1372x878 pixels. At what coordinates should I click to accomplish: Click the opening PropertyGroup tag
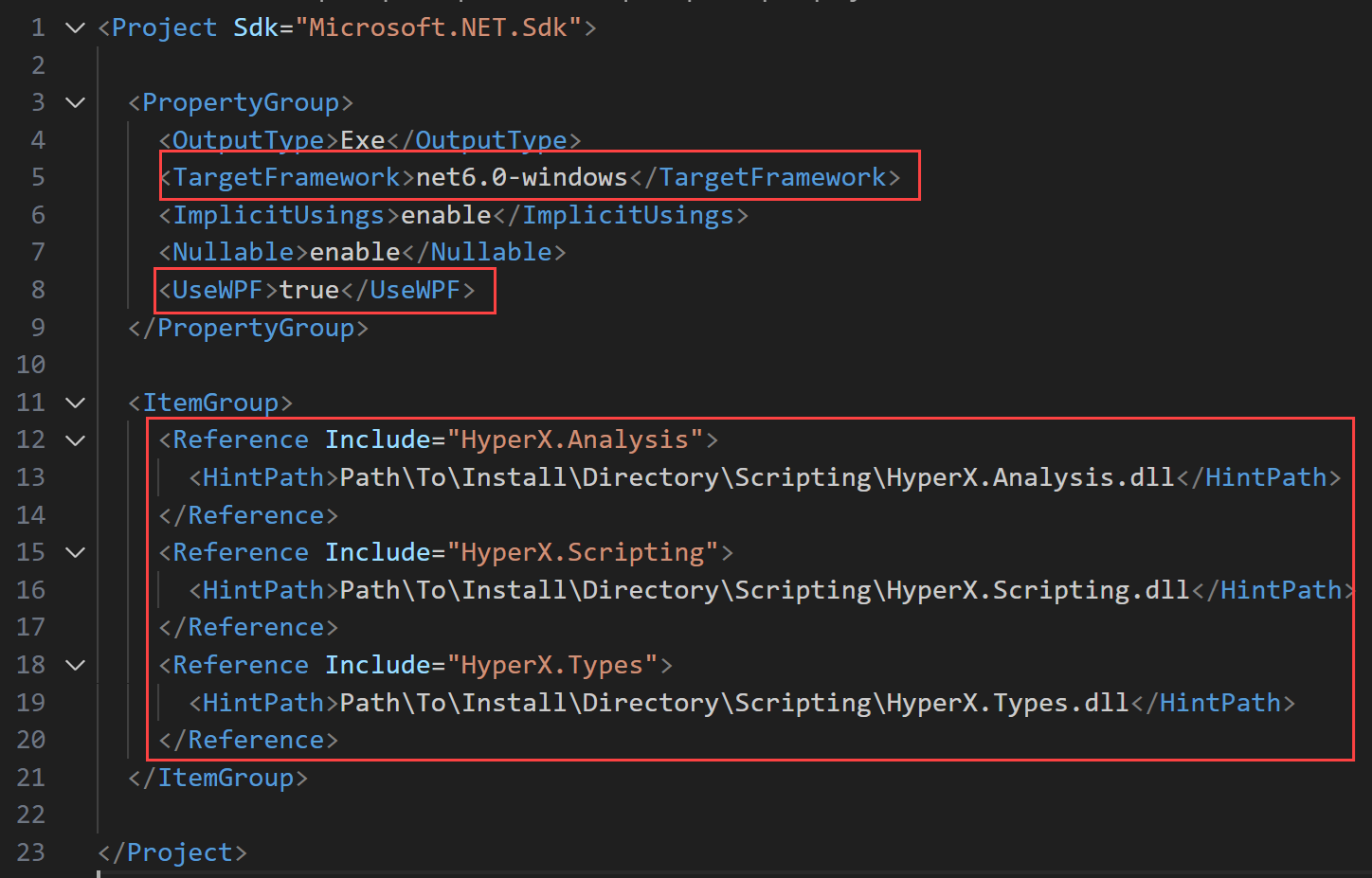241,102
